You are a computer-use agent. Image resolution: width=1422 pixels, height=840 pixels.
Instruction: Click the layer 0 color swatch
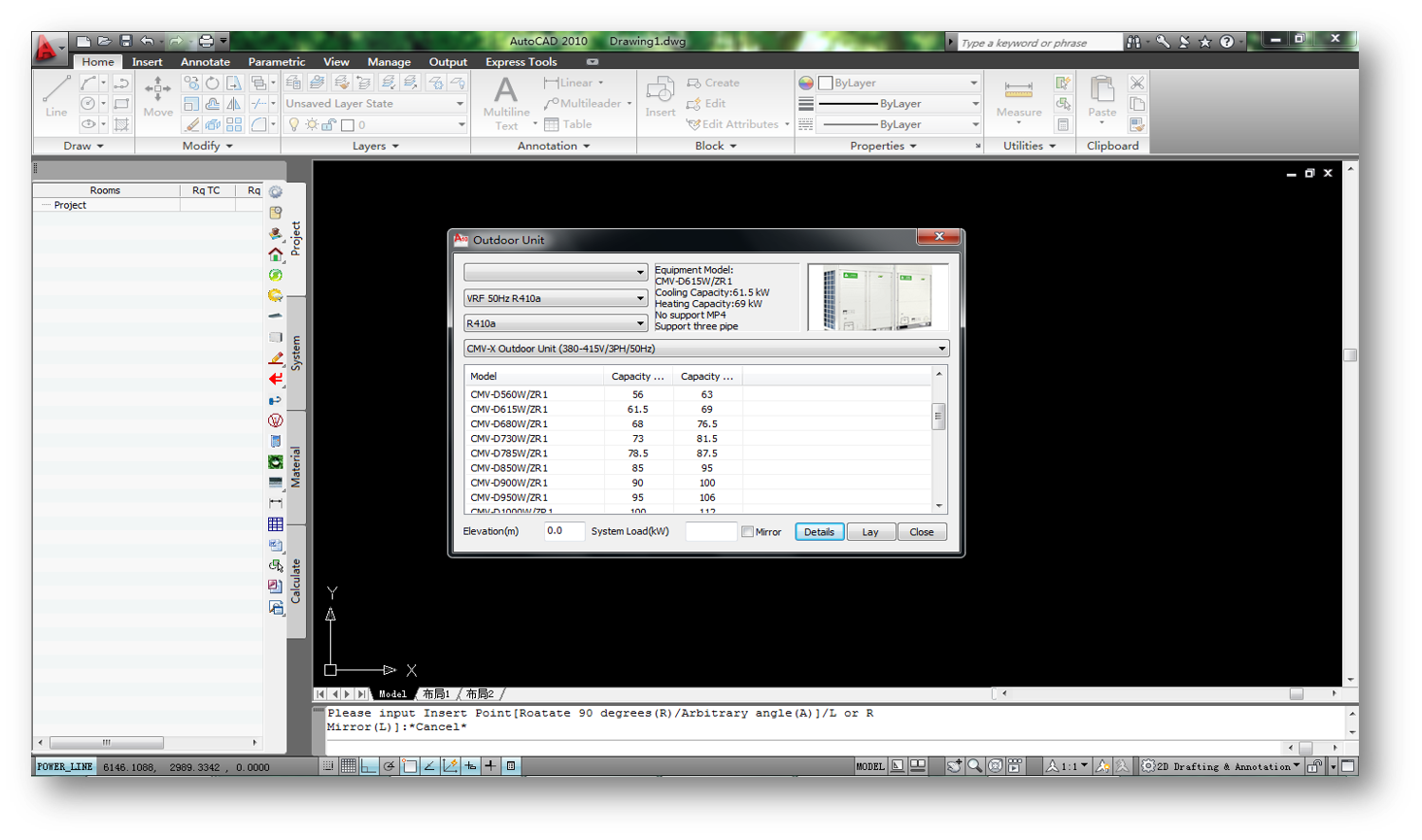tap(347, 125)
